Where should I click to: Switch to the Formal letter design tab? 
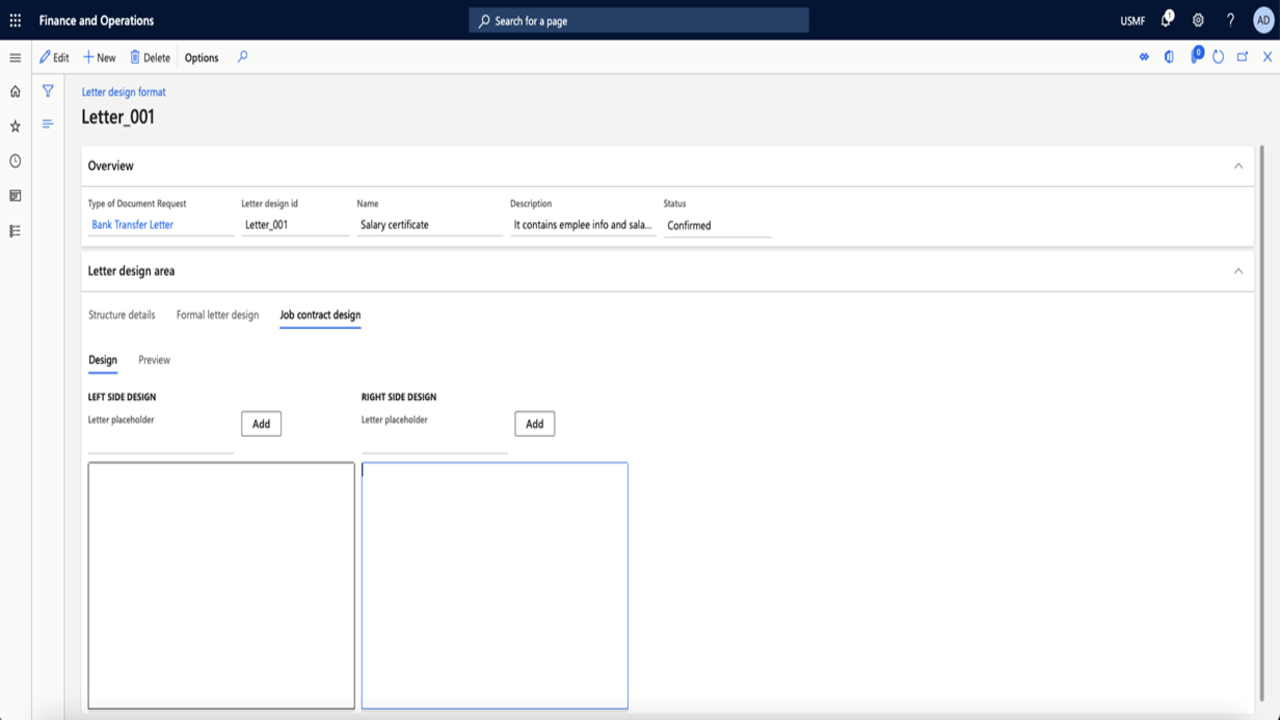coord(216,314)
